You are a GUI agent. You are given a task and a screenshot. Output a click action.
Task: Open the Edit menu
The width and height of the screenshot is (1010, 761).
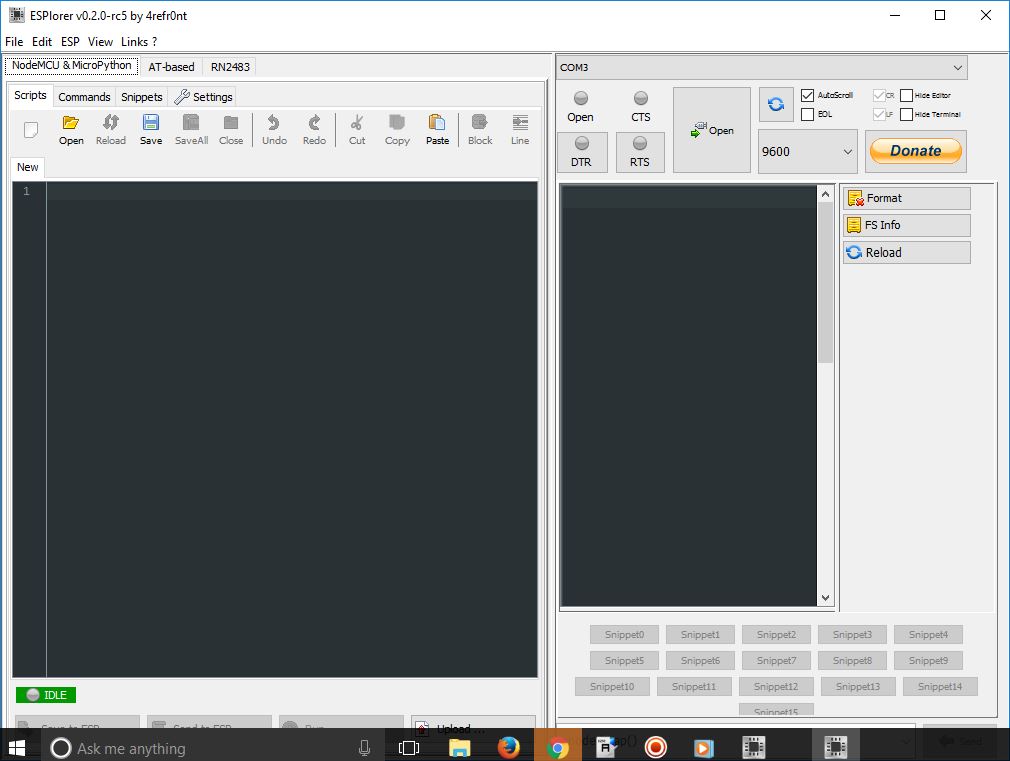pyautogui.click(x=42, y=42)
